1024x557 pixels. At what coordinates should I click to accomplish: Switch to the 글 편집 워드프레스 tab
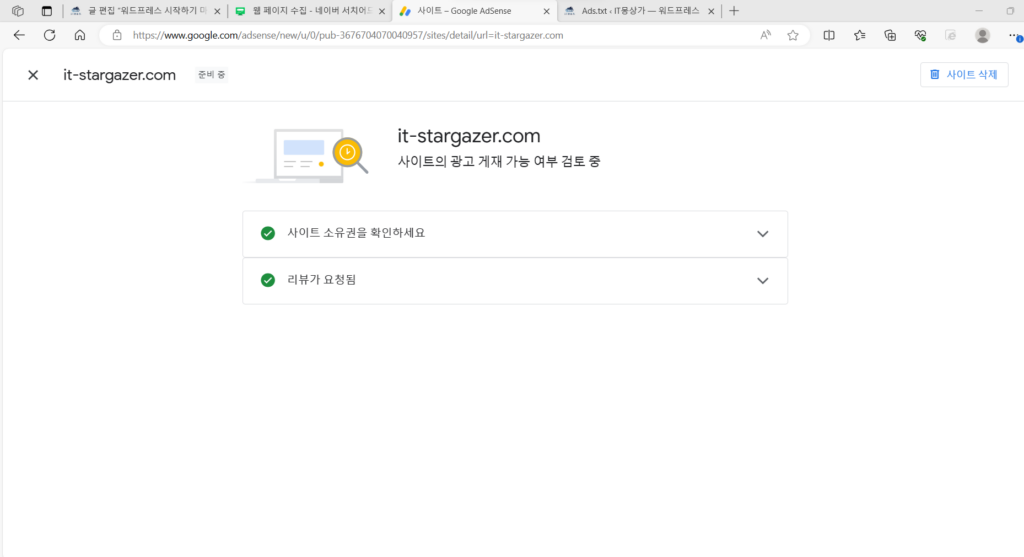click(145, 11)
